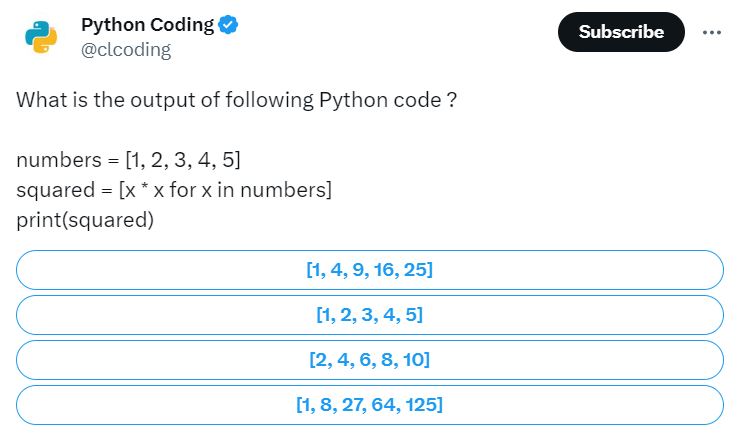Vote for [1, 4, 9, 16, 25]

pyautogui.click(x=370, y=270)
